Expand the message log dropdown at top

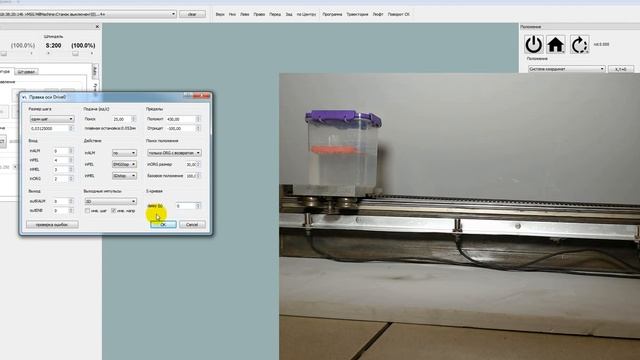(x=173, y=14)
